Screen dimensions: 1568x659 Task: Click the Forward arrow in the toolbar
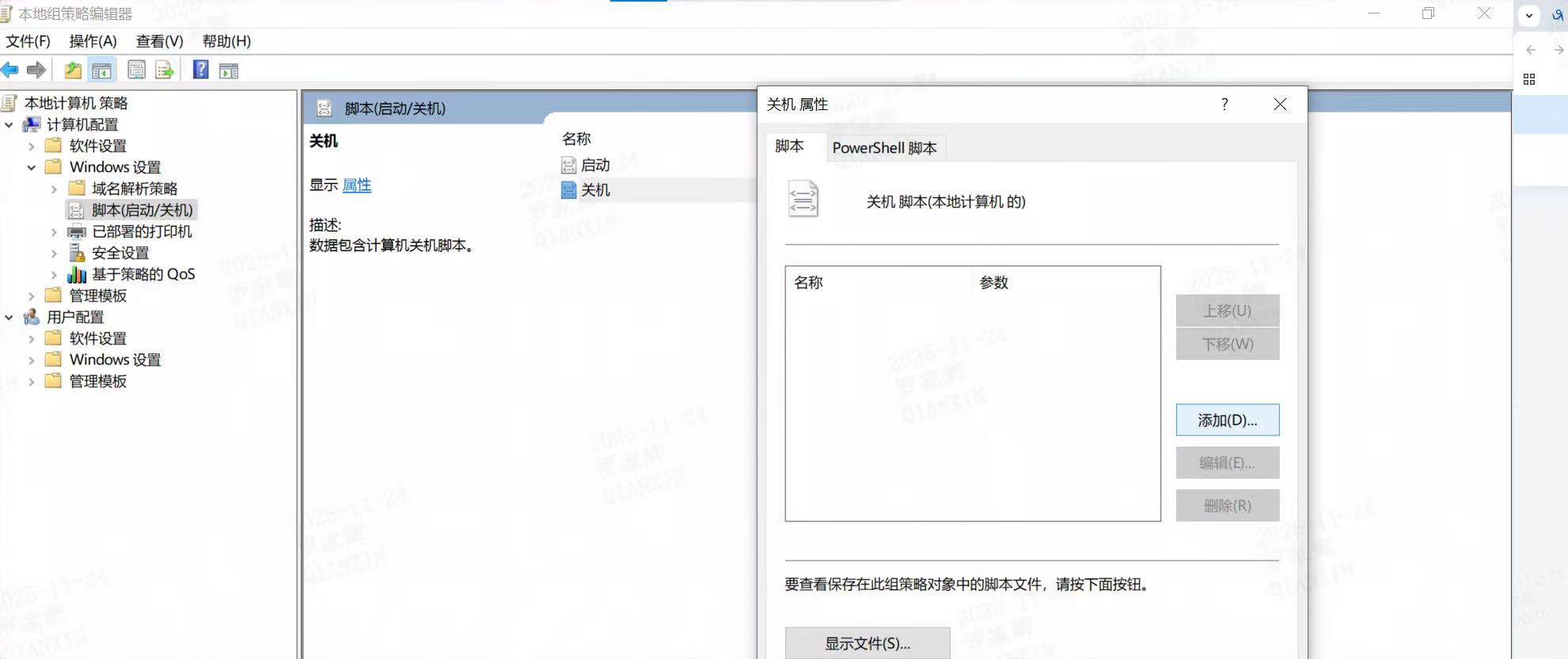[36, 70]
